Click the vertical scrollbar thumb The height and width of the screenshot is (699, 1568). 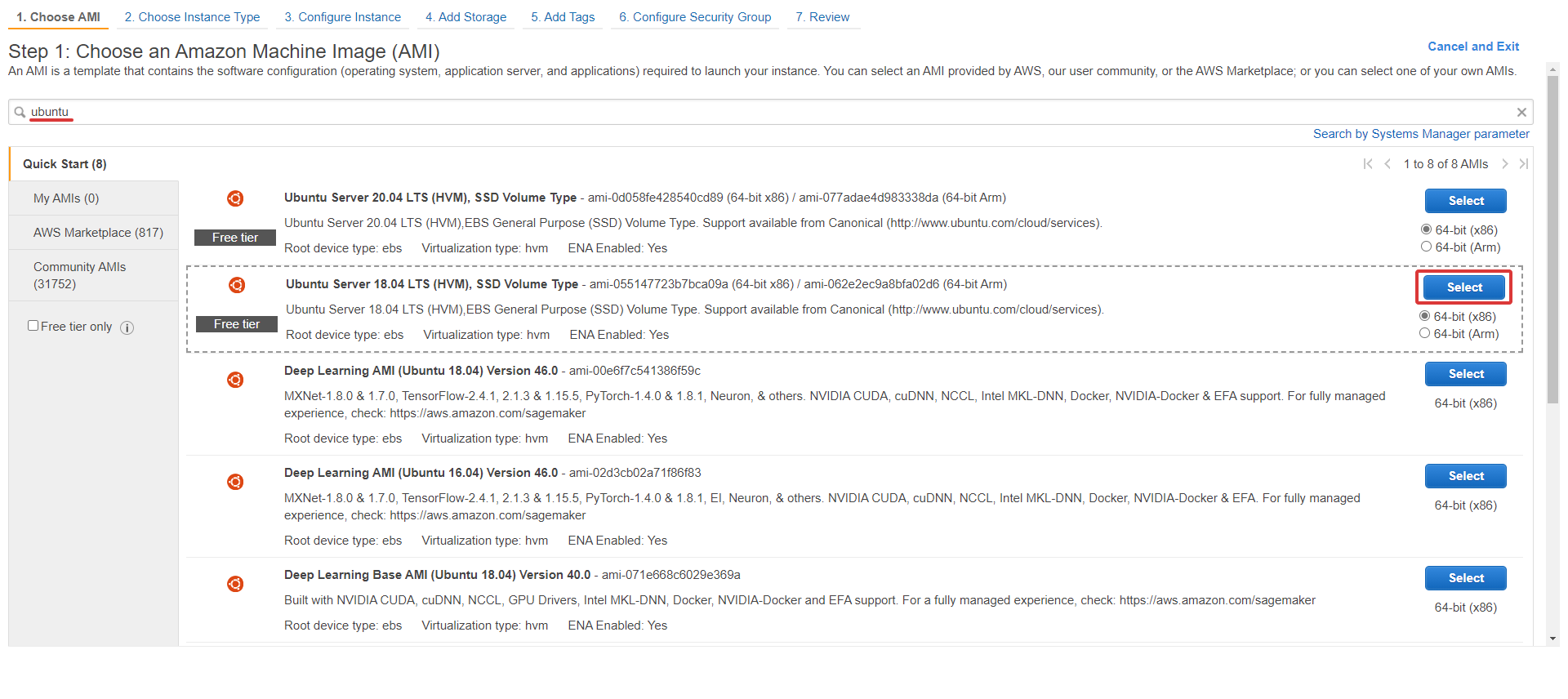coord(1552,241)
